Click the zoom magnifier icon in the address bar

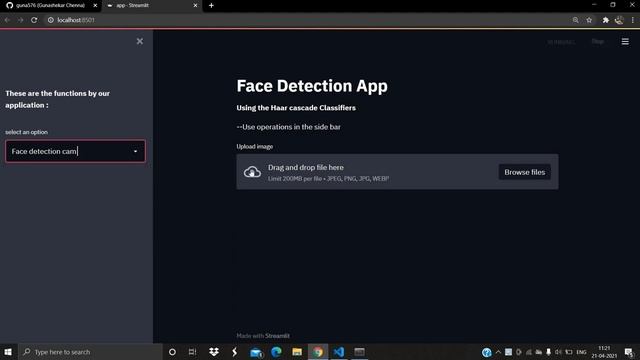click(x=576, y=20)
